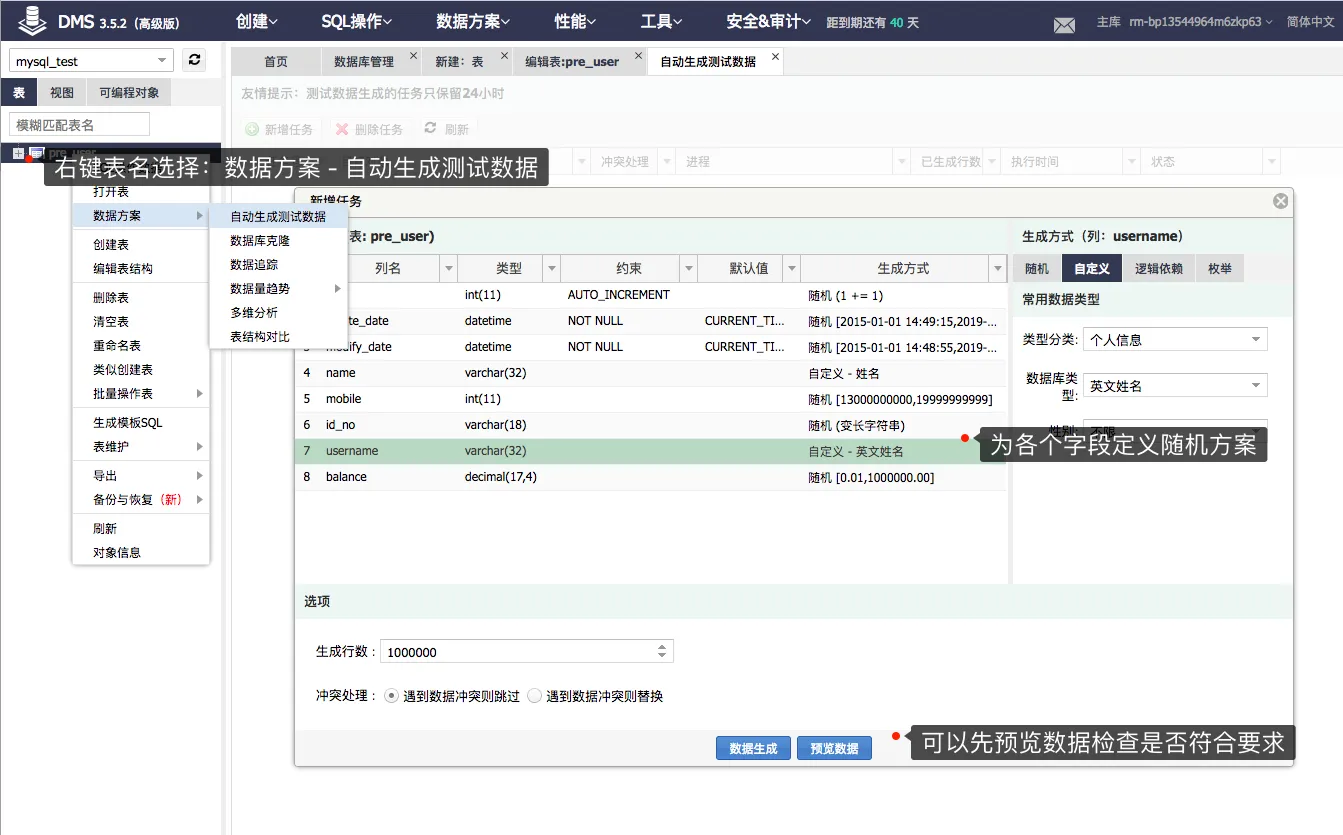The width and height of the screenshot is (1343, 835).
Task: Open the 类型 column header dropdown arrow
Action: 551,268
